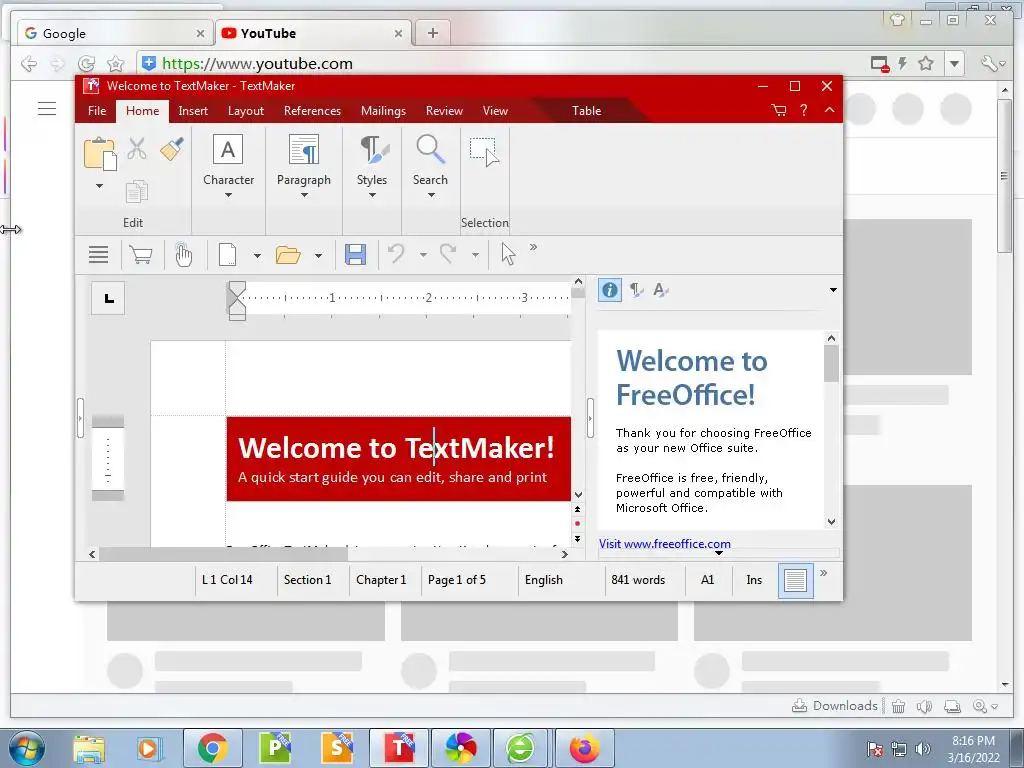The height and width of the screenshot is (768, 1024).
Task: Click the sidebar vertical scrollbar thumb
Action: coord(831,364)
